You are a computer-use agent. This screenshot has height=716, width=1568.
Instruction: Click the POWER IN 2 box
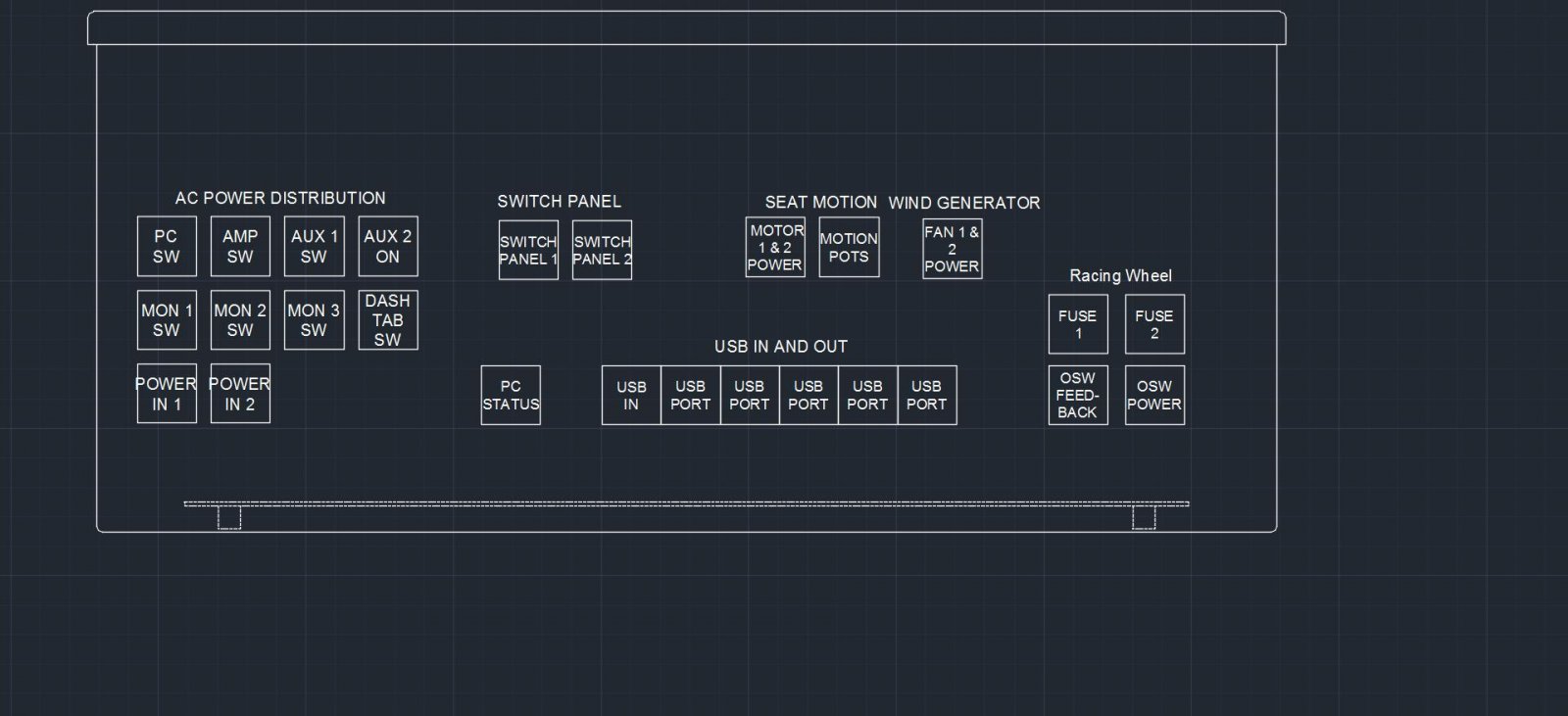(240, 394)
